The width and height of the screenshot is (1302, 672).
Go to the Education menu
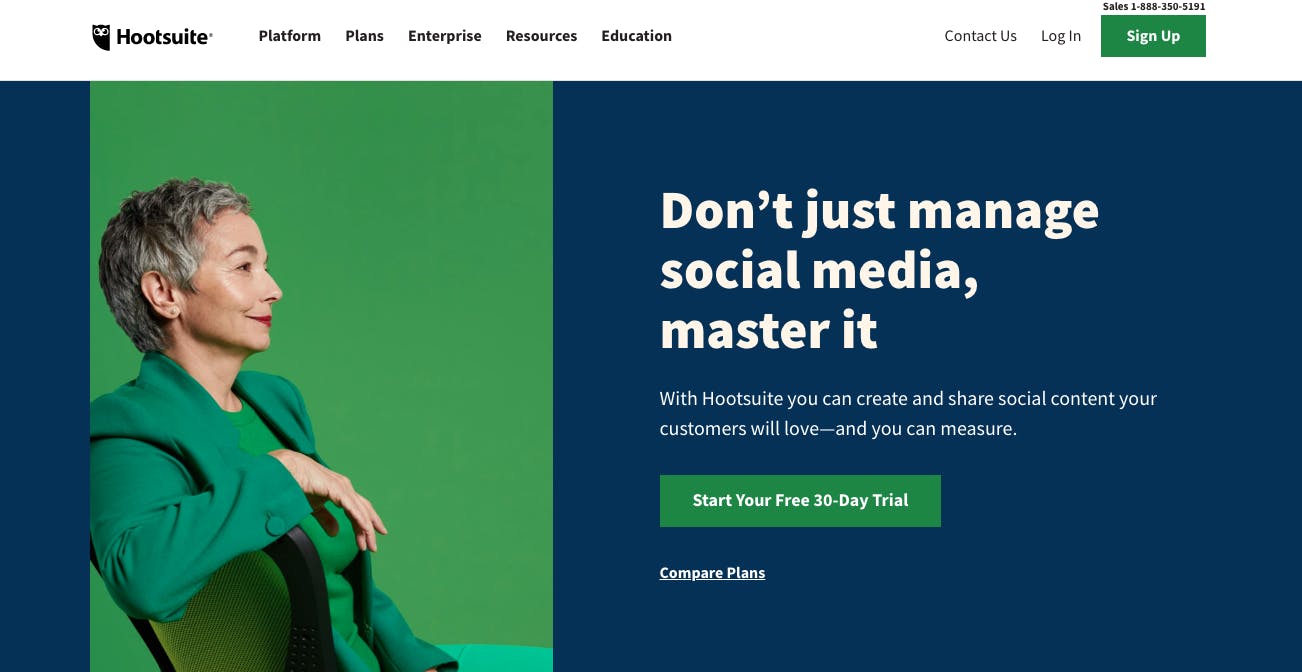pos(637,36)
